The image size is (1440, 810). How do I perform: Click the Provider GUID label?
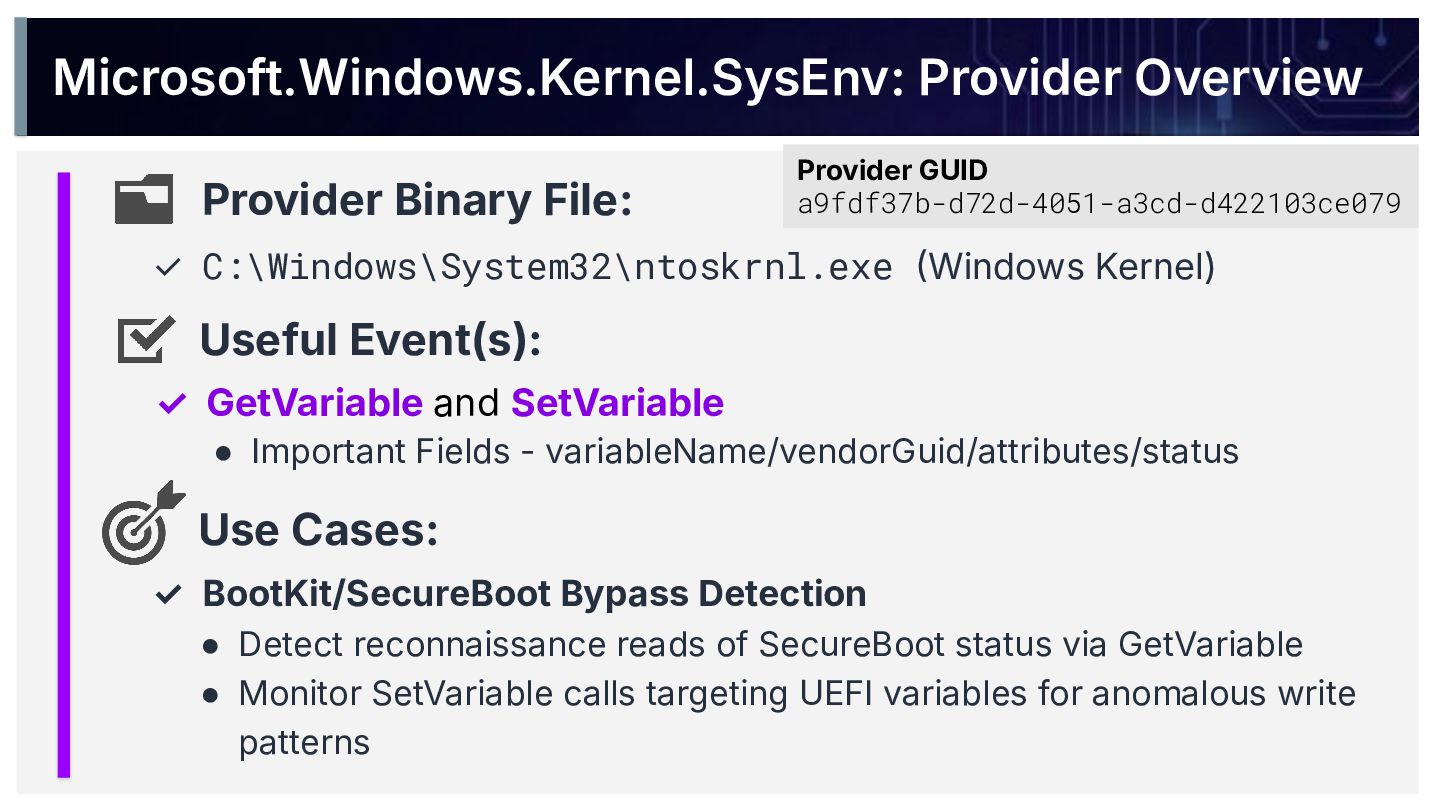pos(892,170)
